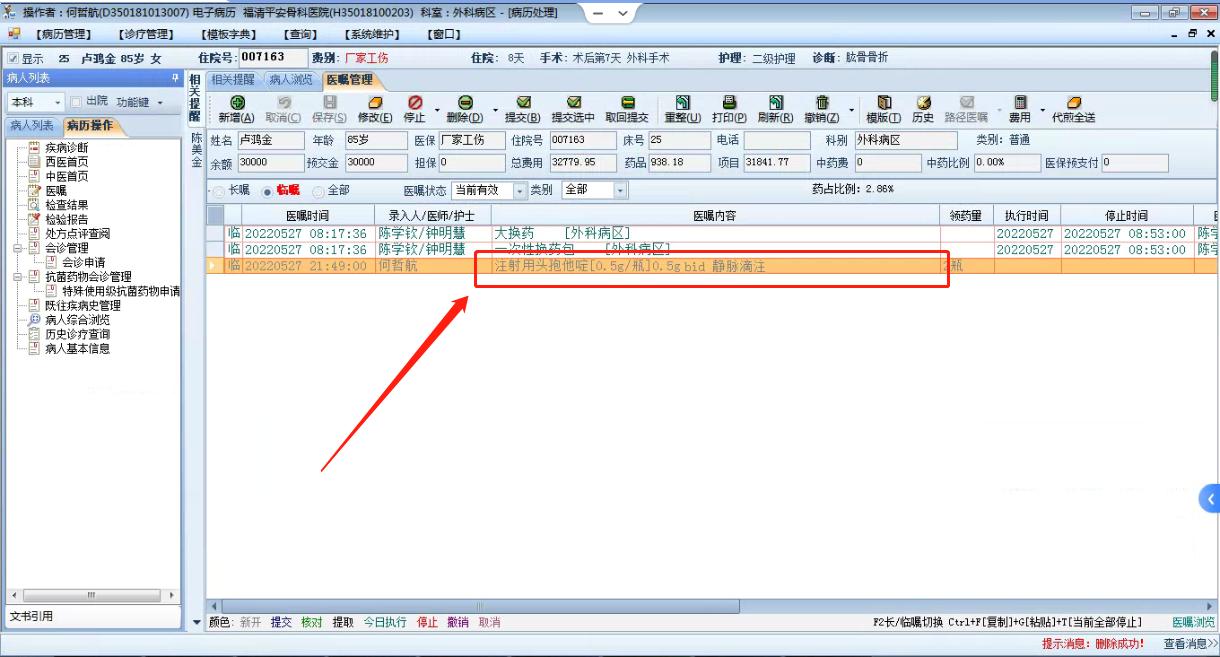Viewport: 1220px width, 657px height.
Task: Open the dropdown arrow next to 停止
Action: (x=437, y=109)
